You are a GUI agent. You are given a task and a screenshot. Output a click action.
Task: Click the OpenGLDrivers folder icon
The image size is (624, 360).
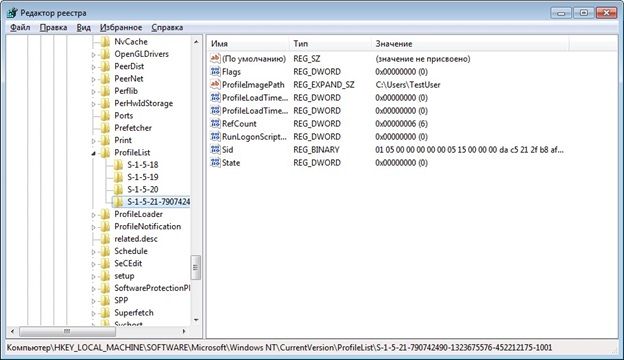pos(105,54)
